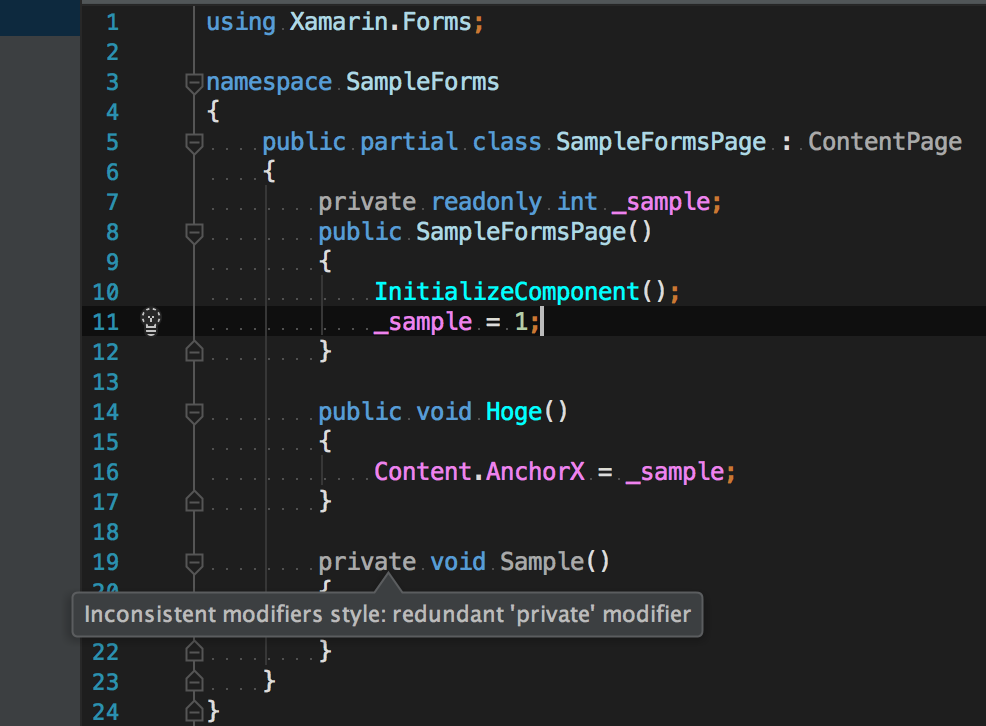Click 'readonly' keyword on line 7

coord(486,202)
